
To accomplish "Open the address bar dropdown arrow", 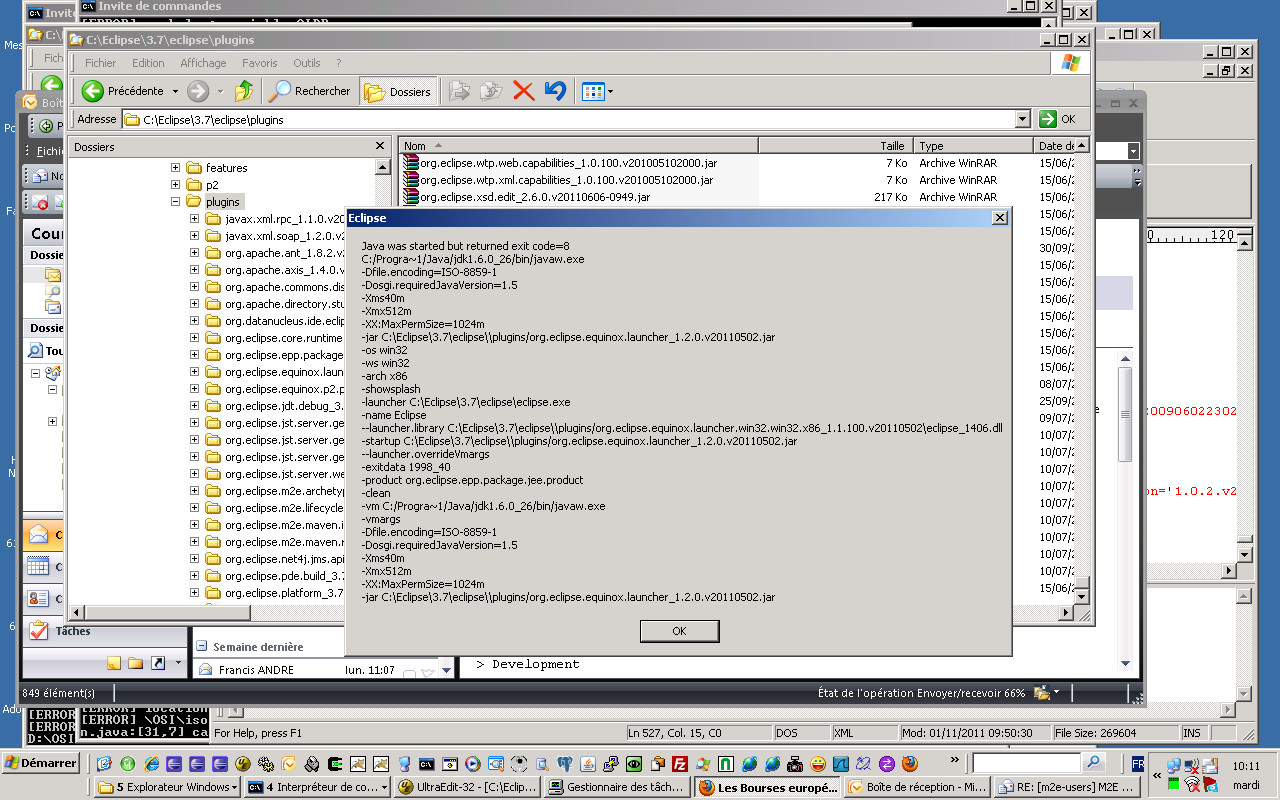I will (x=1022, y=119).
